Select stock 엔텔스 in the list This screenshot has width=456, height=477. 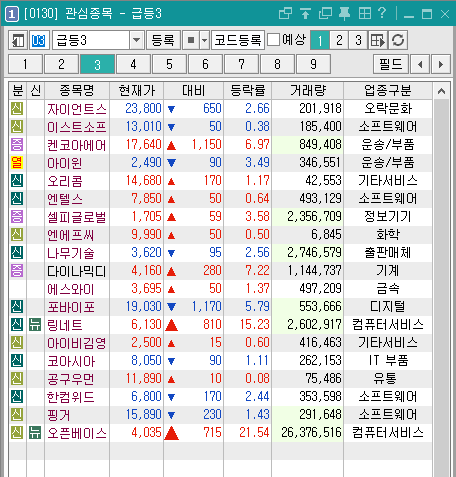tap(65, 199)
